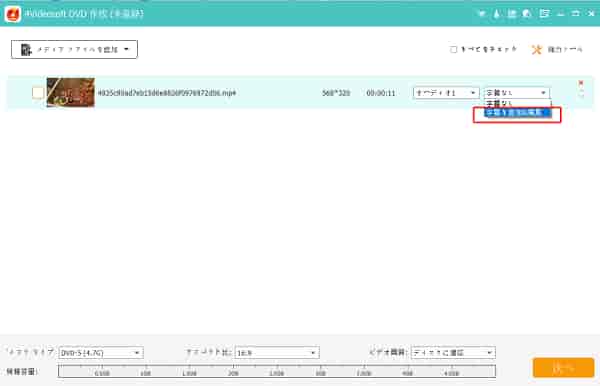
Task: Open the shopping cart purchase icon
Action: 482,14
